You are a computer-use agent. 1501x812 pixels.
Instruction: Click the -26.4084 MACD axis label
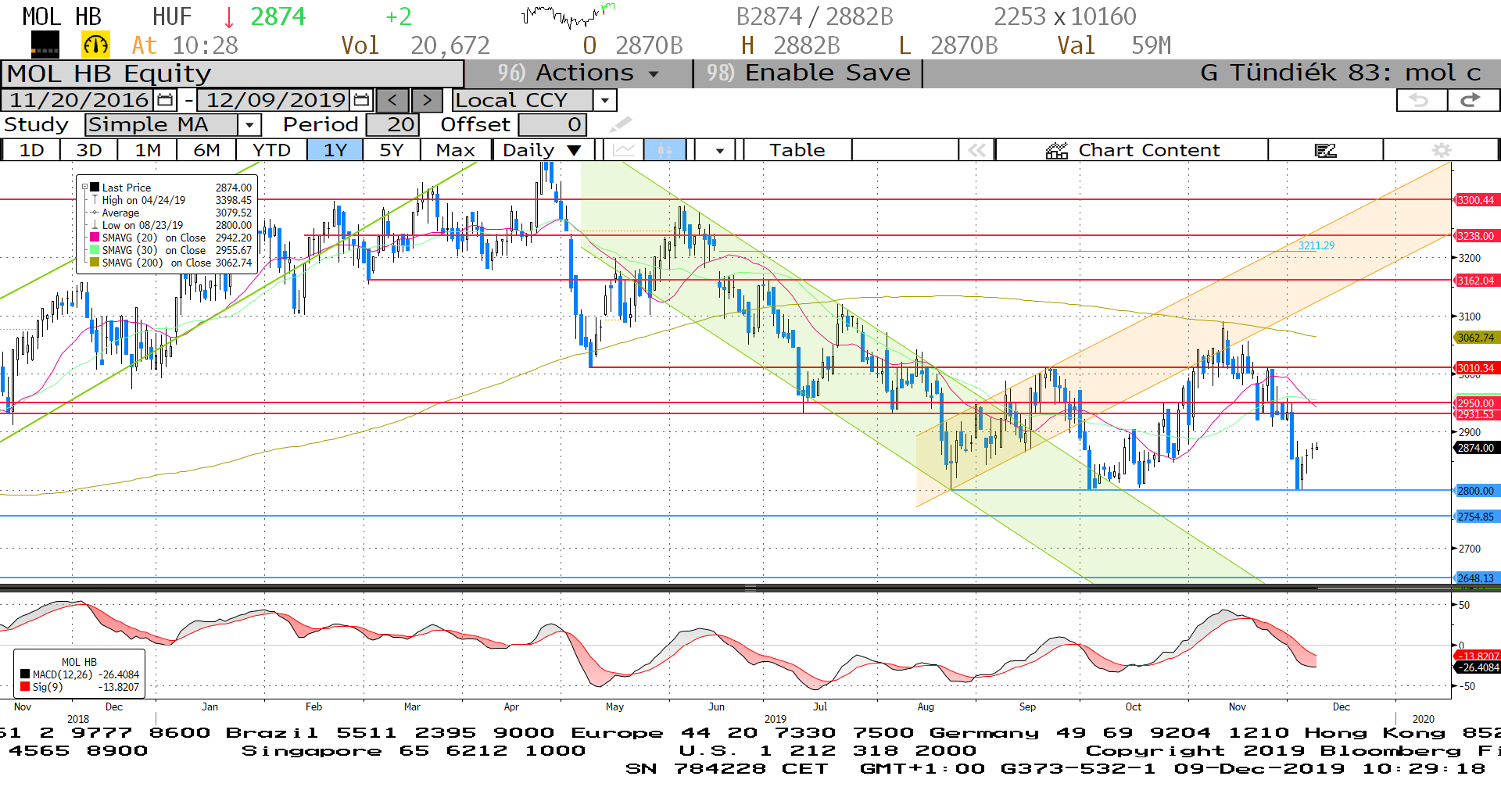point(1478,667)
